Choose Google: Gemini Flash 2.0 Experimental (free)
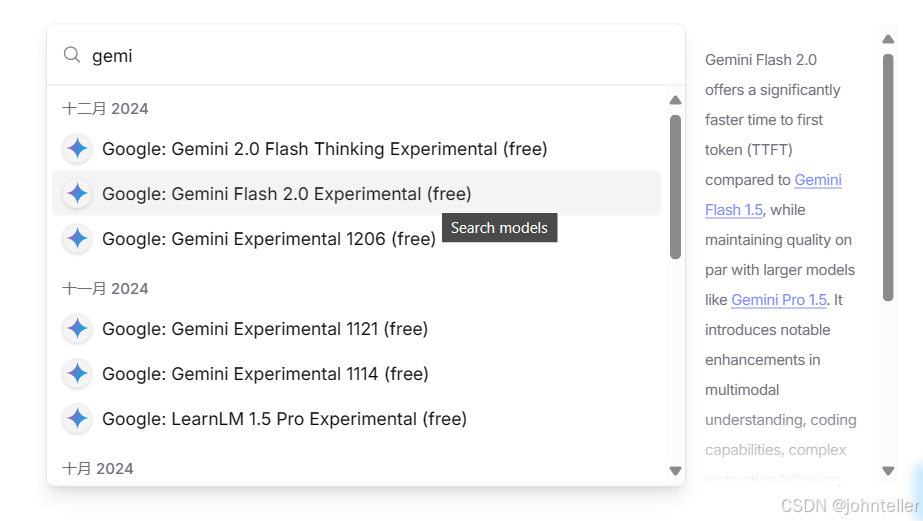 (x=286, y=194)
